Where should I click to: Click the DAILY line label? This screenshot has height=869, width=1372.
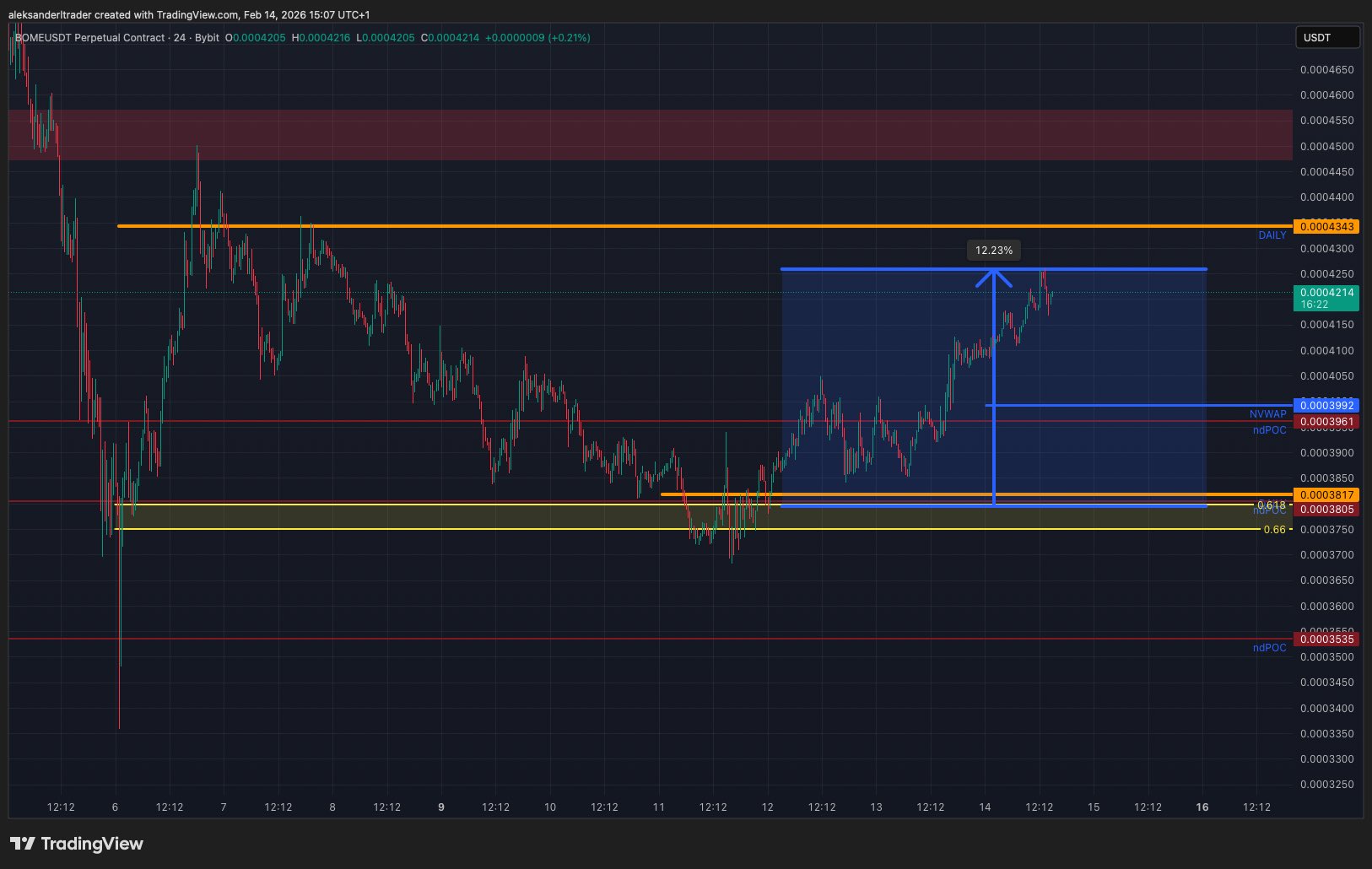click(x=1272, y=235)
